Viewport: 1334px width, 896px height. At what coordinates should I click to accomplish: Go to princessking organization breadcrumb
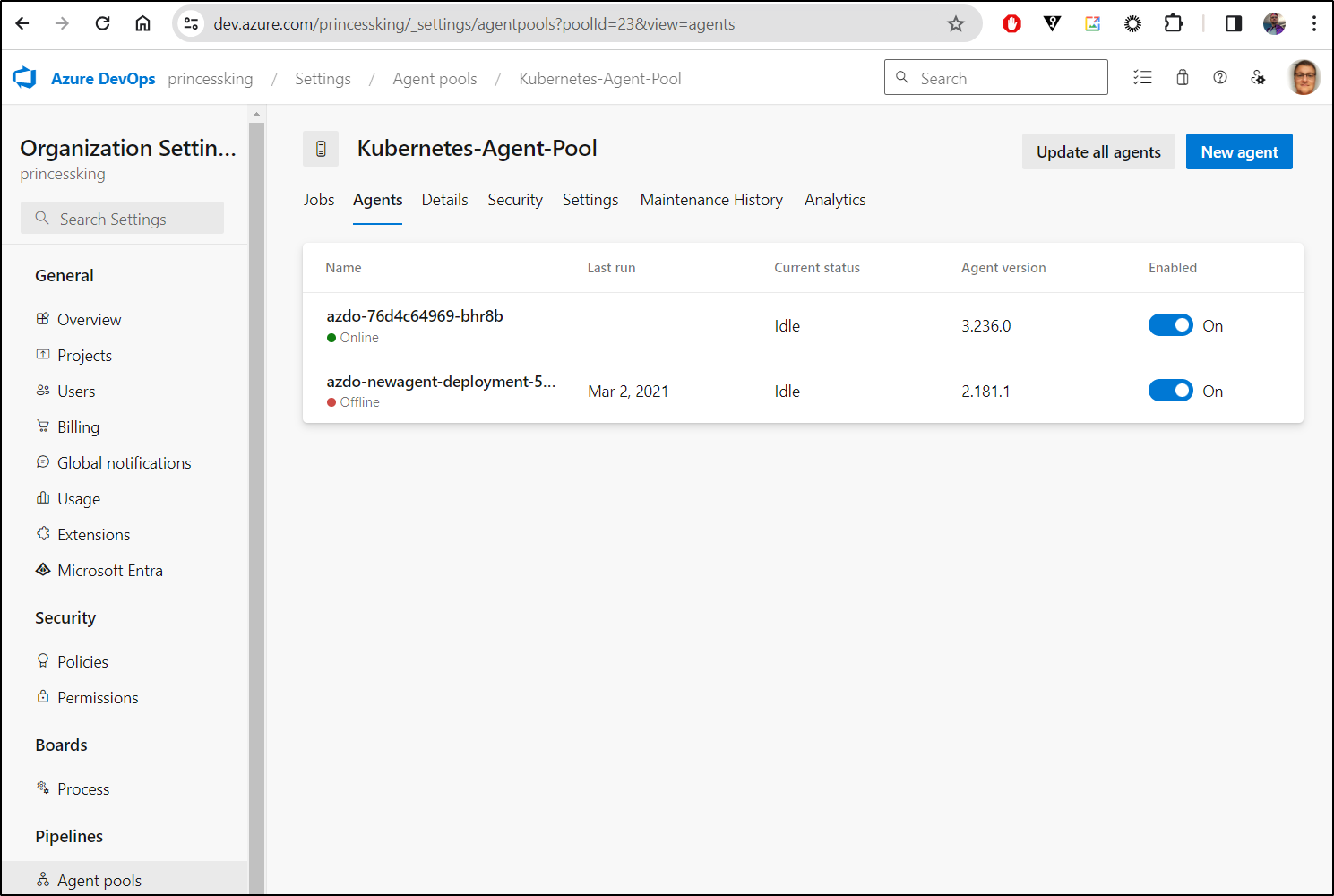pyautogui.click(x=211, y=79)
